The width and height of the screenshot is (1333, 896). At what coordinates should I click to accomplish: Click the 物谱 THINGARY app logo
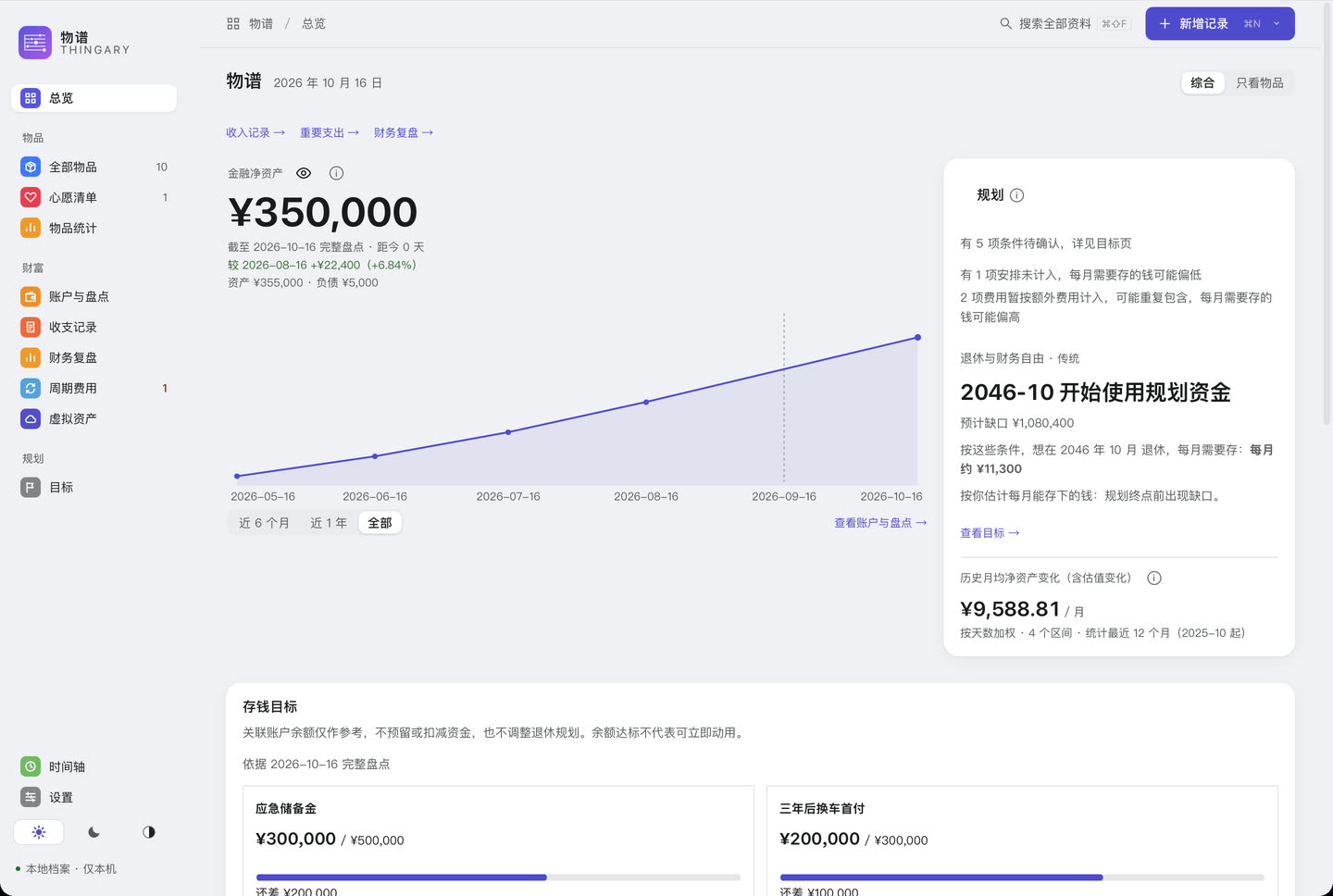point(35,43)
